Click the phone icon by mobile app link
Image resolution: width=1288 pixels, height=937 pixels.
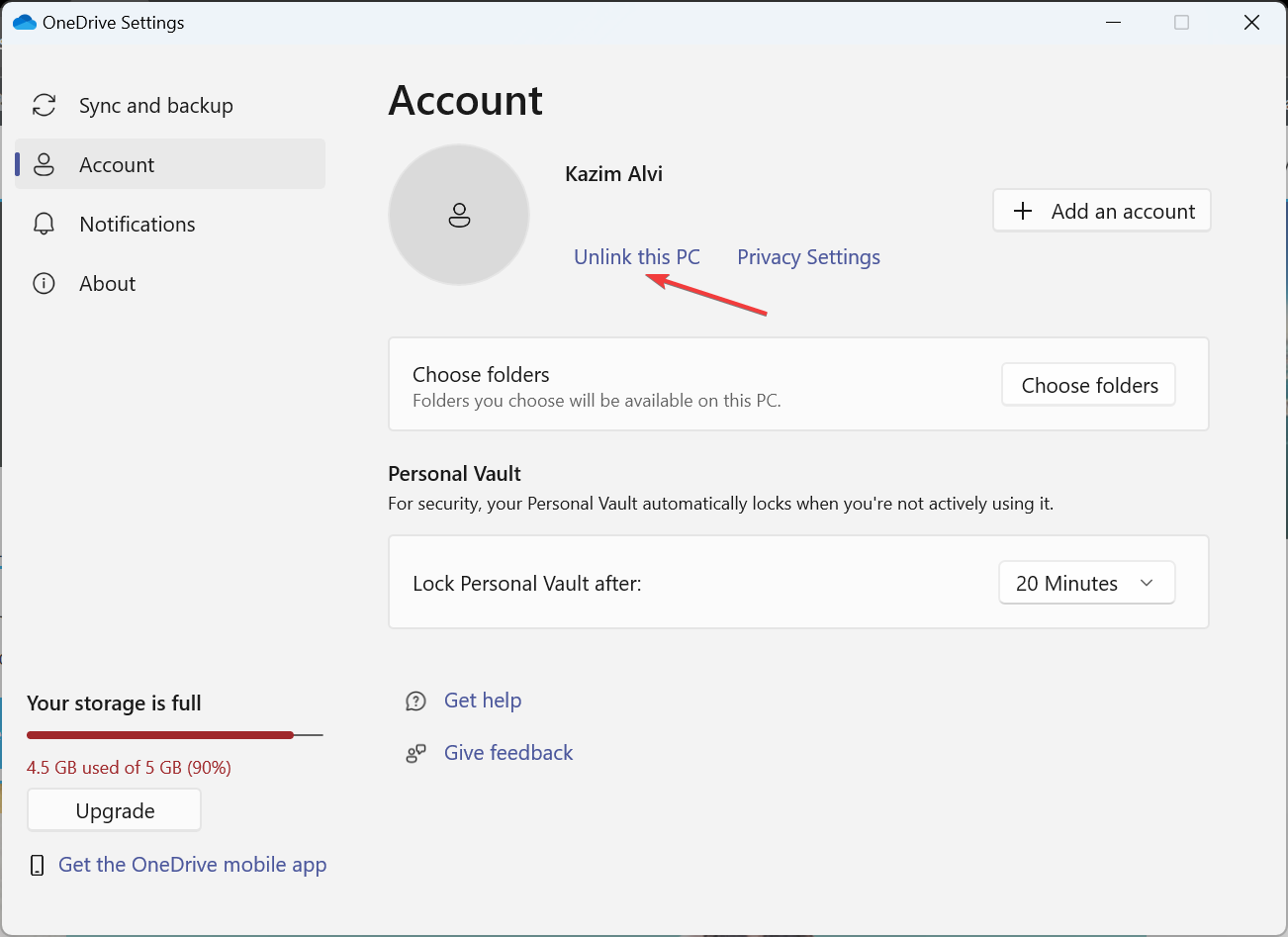(x=38, y=866)
